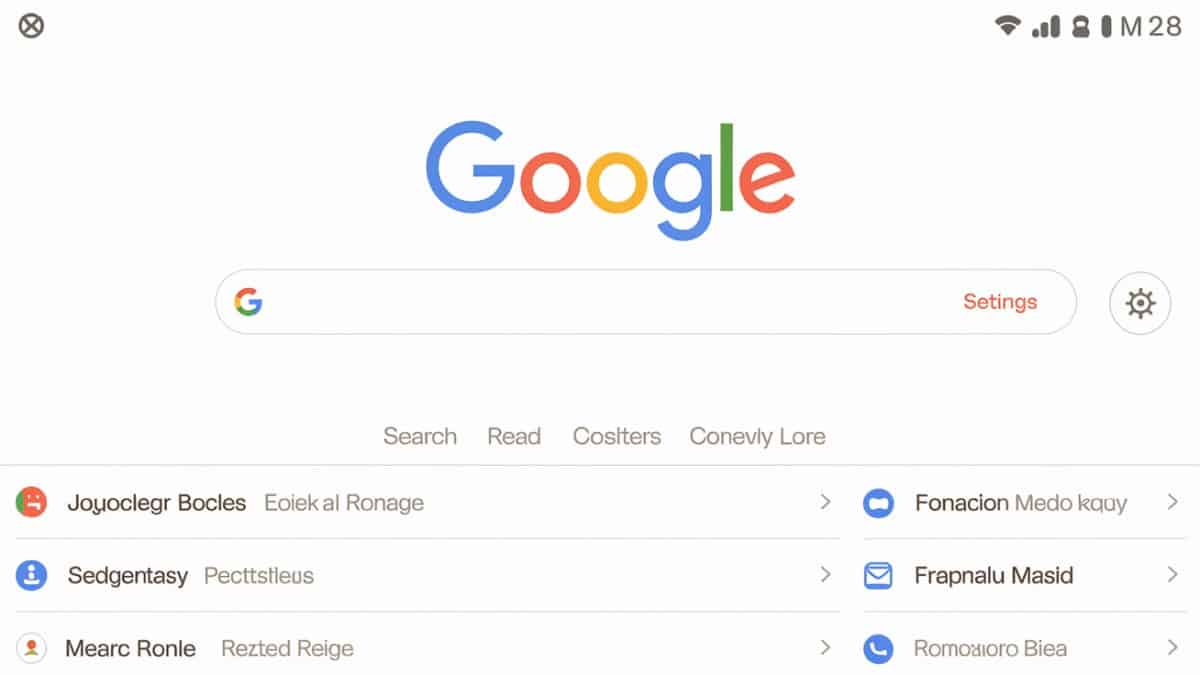Open the Coslters tab

click(x=616, y=437)
